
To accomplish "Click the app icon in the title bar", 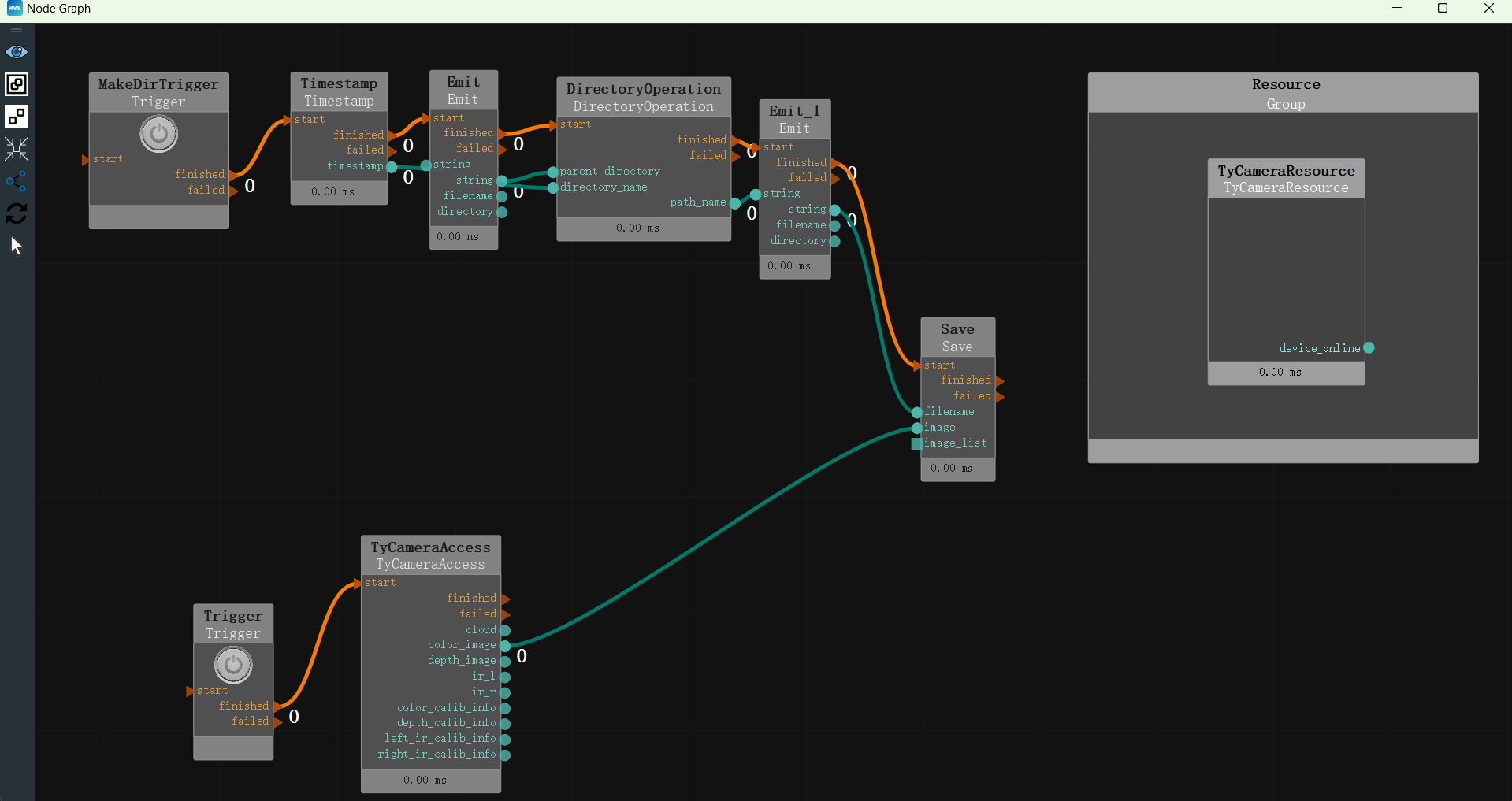I will (14, 8).
